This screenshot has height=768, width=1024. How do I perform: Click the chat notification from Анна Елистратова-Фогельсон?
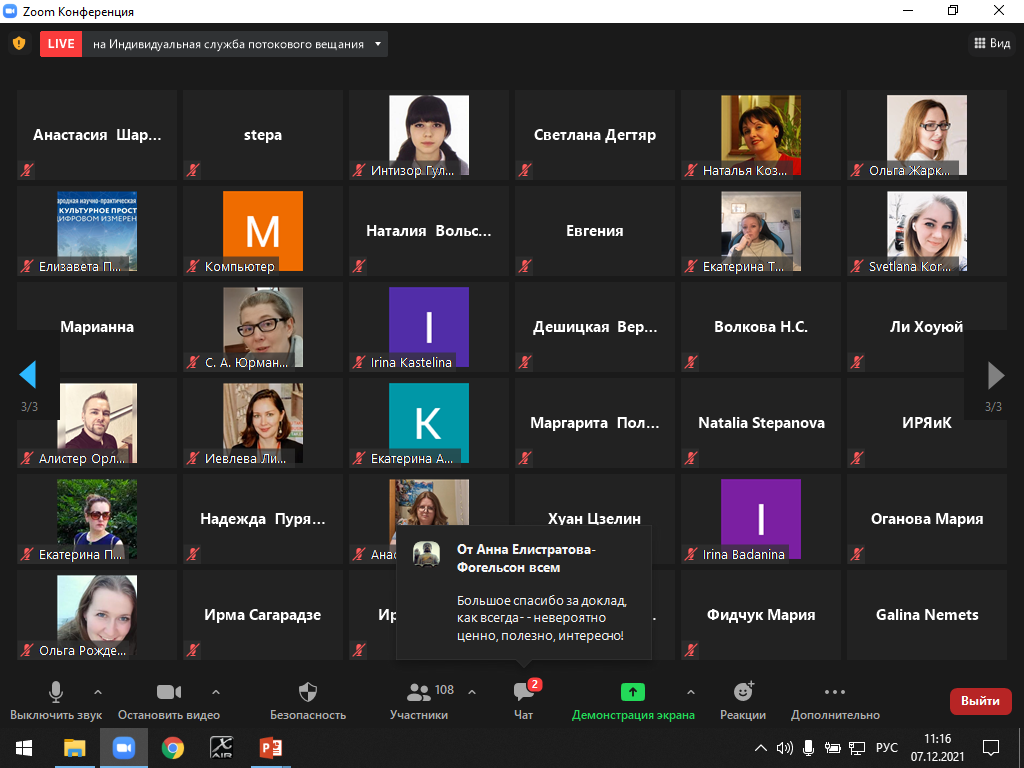[524, 592]
